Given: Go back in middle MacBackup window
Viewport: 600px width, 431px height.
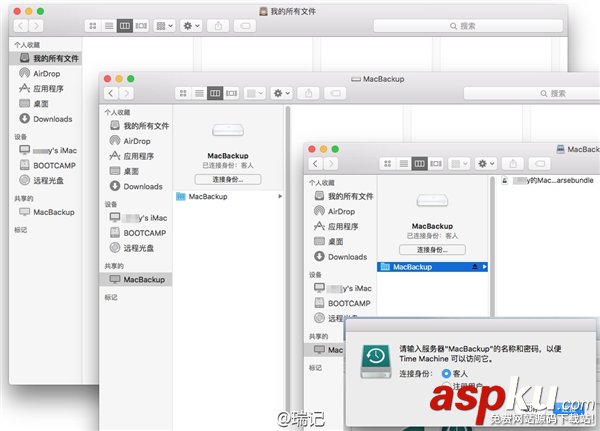Looking at the screenshot, I should (111, 93).
